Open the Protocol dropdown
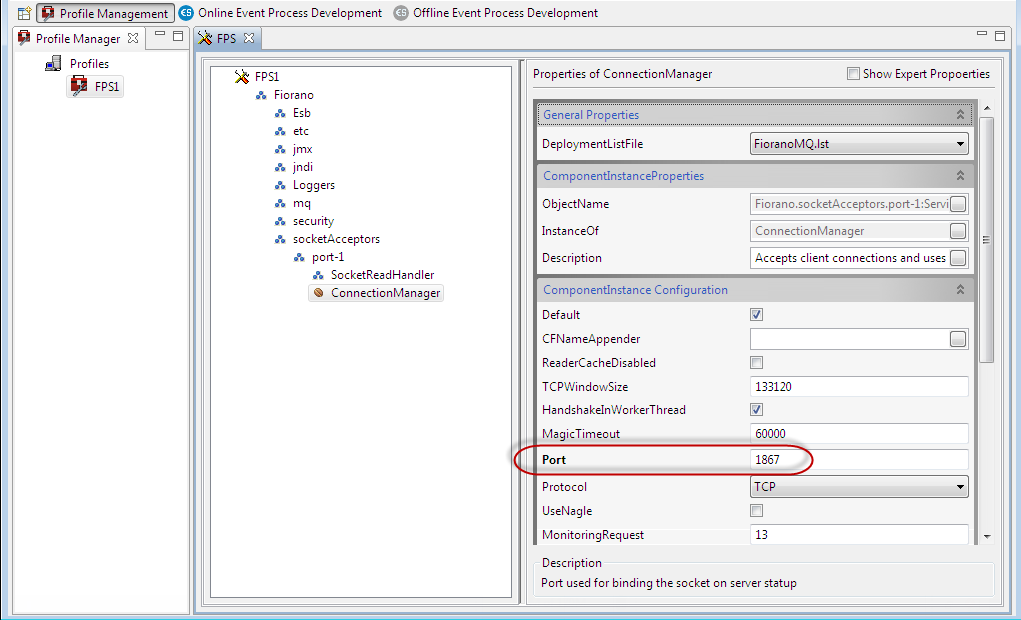This screenshot has height=620, width=1021. point(960,487)
